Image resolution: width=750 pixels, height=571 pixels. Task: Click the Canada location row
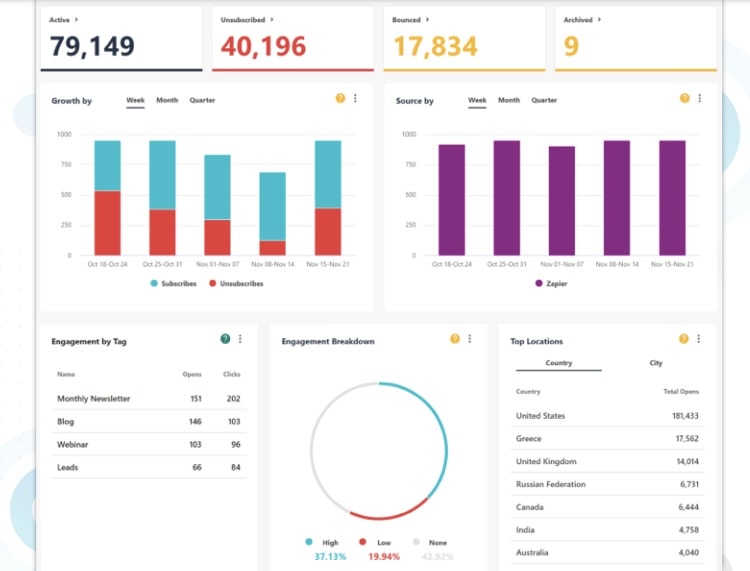(607, 507)
